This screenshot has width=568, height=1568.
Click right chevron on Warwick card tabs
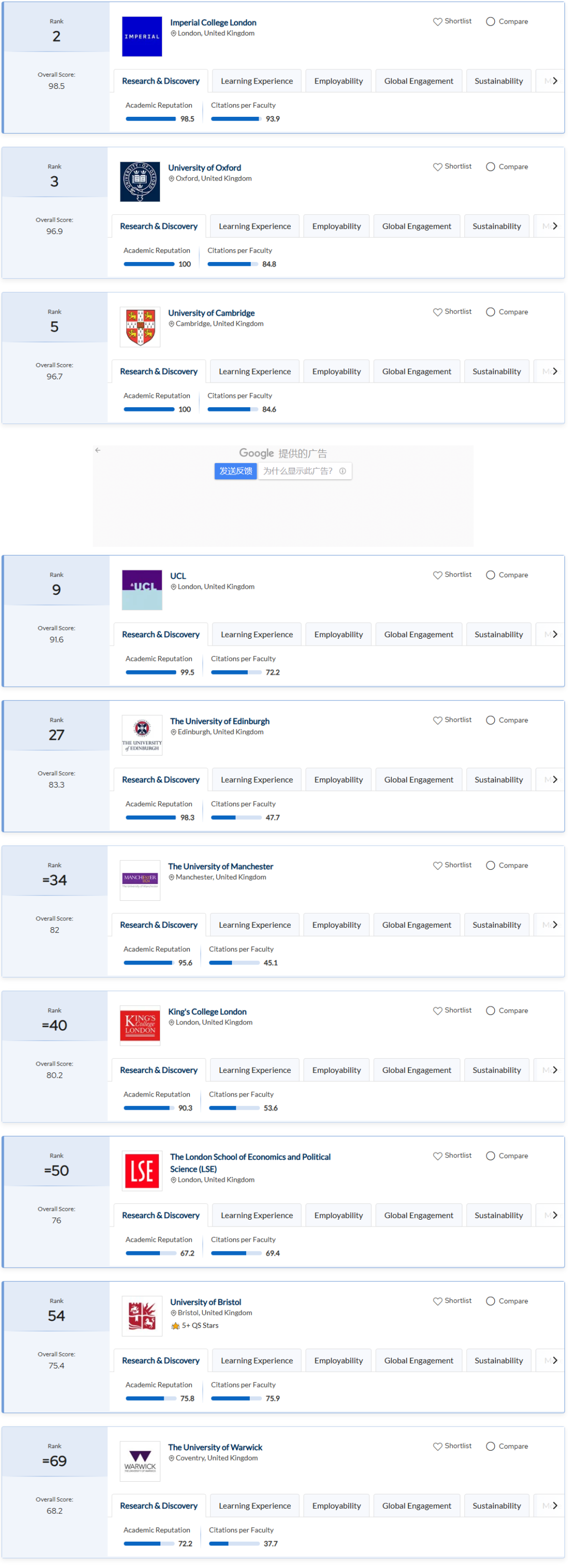pyautogui.click(x=555, y=1505)
